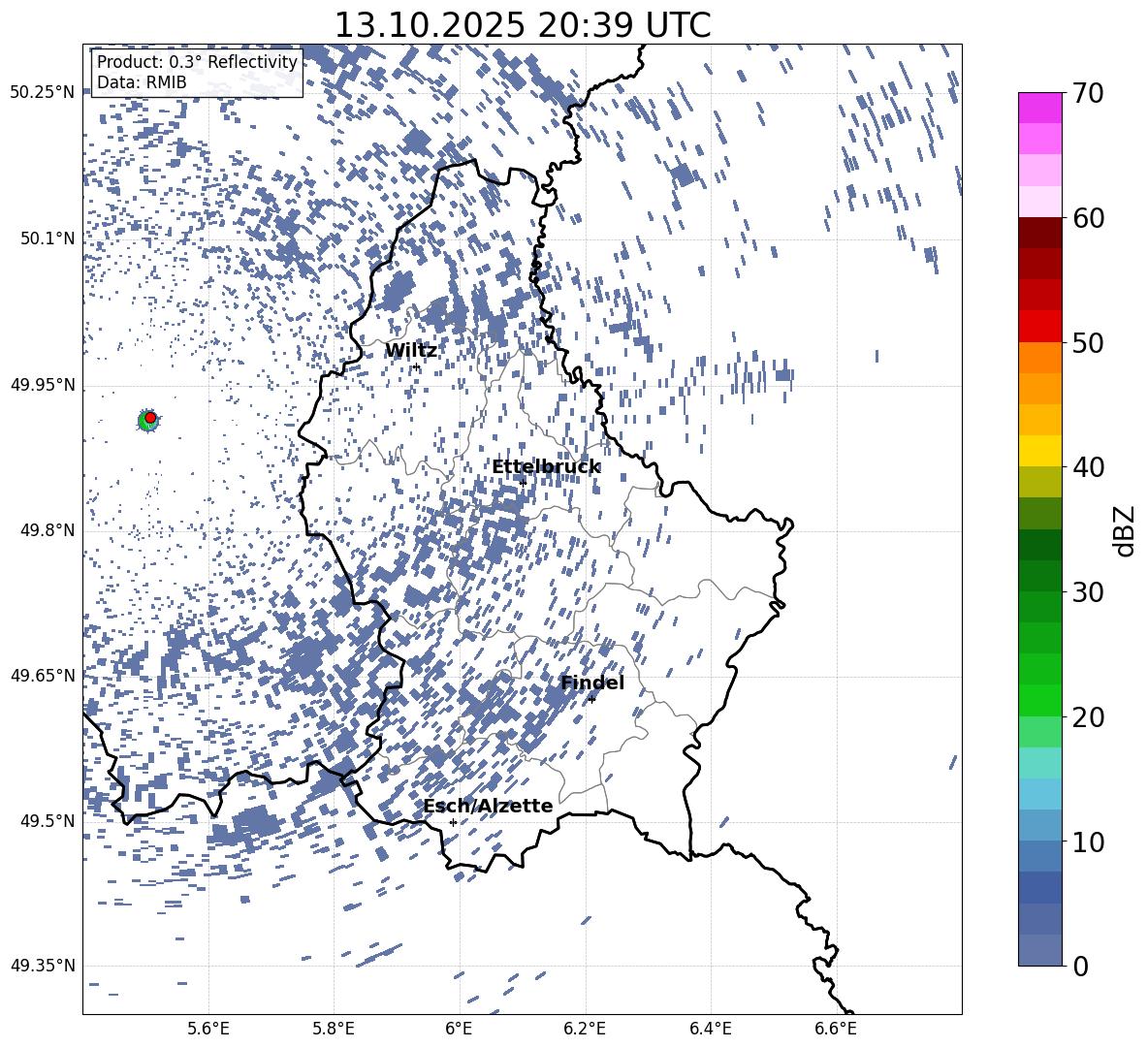Click the Product: 0.3° Reflectivity label
The width and height of the screenshot is (1148, 1048).
(197, 61)
